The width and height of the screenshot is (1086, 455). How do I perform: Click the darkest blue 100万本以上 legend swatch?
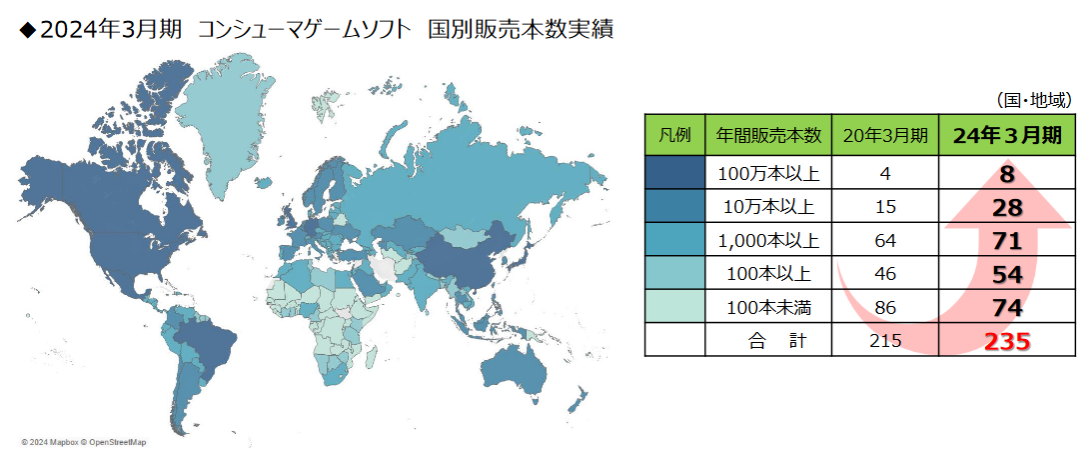click(674, 174)
